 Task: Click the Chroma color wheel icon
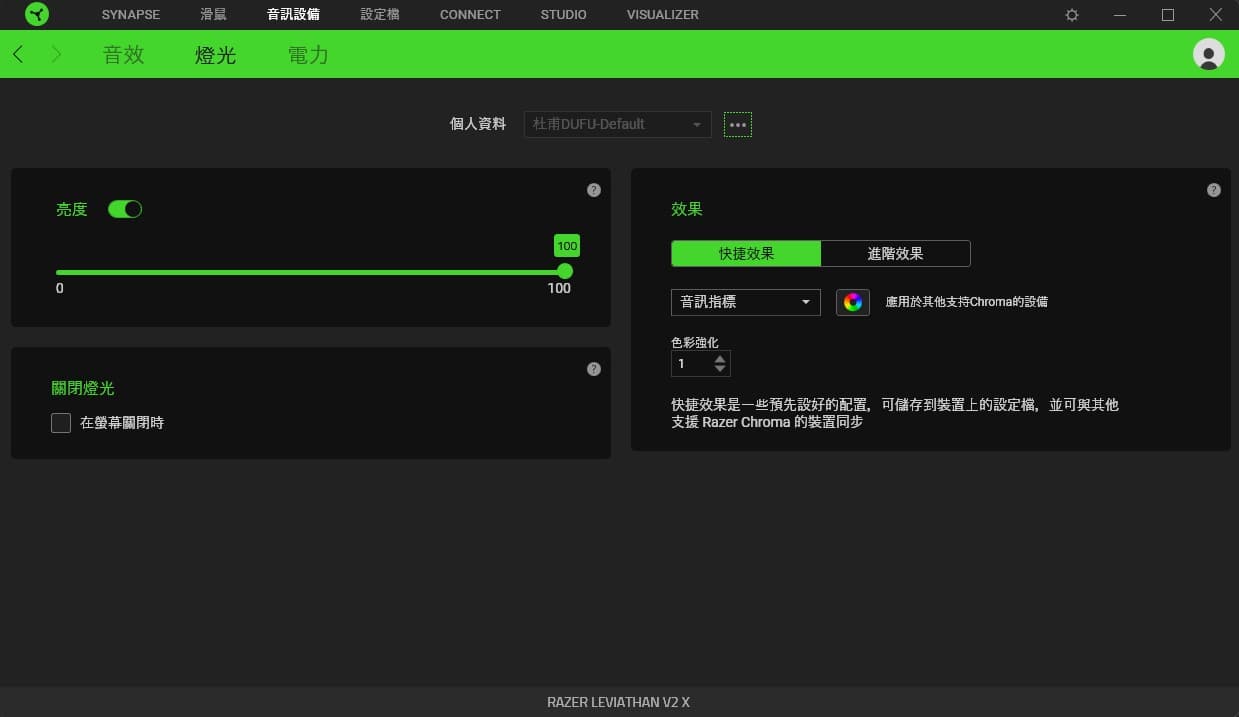853,302
